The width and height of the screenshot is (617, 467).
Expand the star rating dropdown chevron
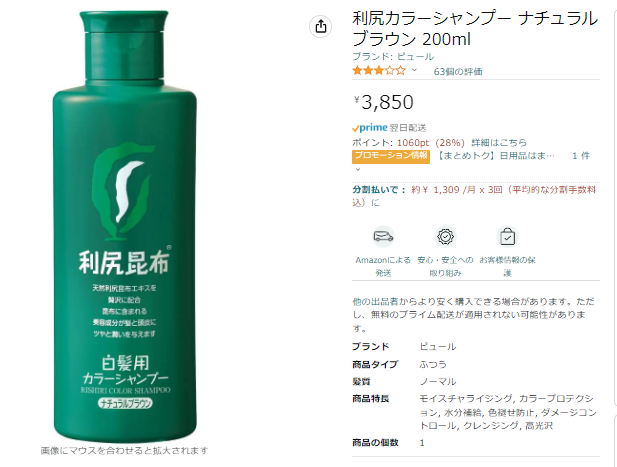pyautogui.click(x=414, y=70)
